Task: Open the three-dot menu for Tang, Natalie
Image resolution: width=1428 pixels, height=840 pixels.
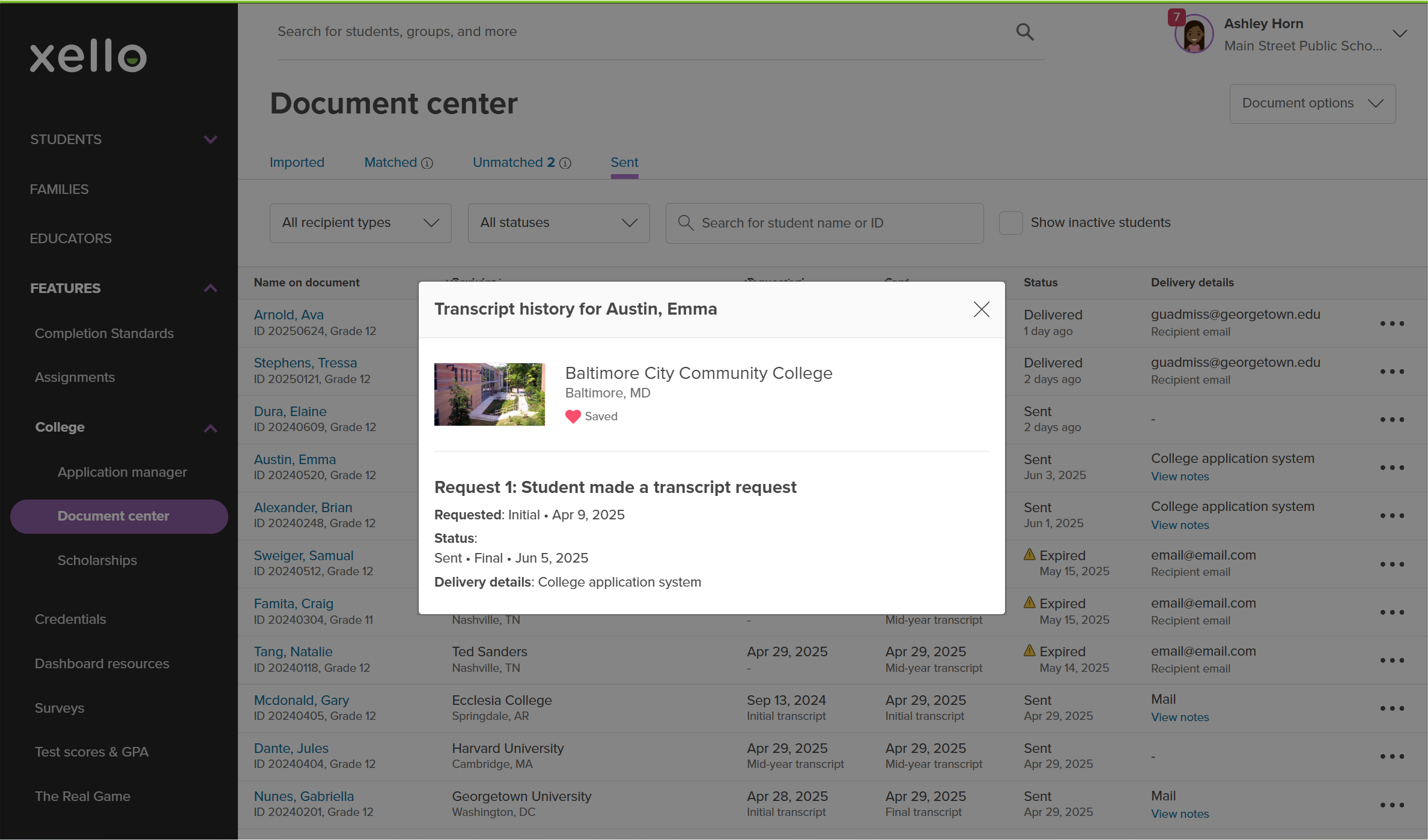Action: tap(1392, 660)
